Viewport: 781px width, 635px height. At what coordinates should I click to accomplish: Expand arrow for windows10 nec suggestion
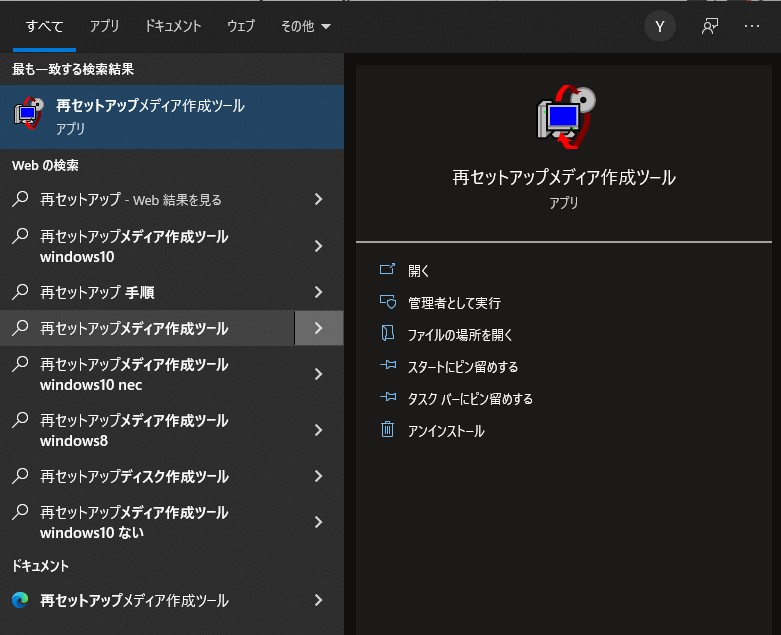click(x=319, y=375)
